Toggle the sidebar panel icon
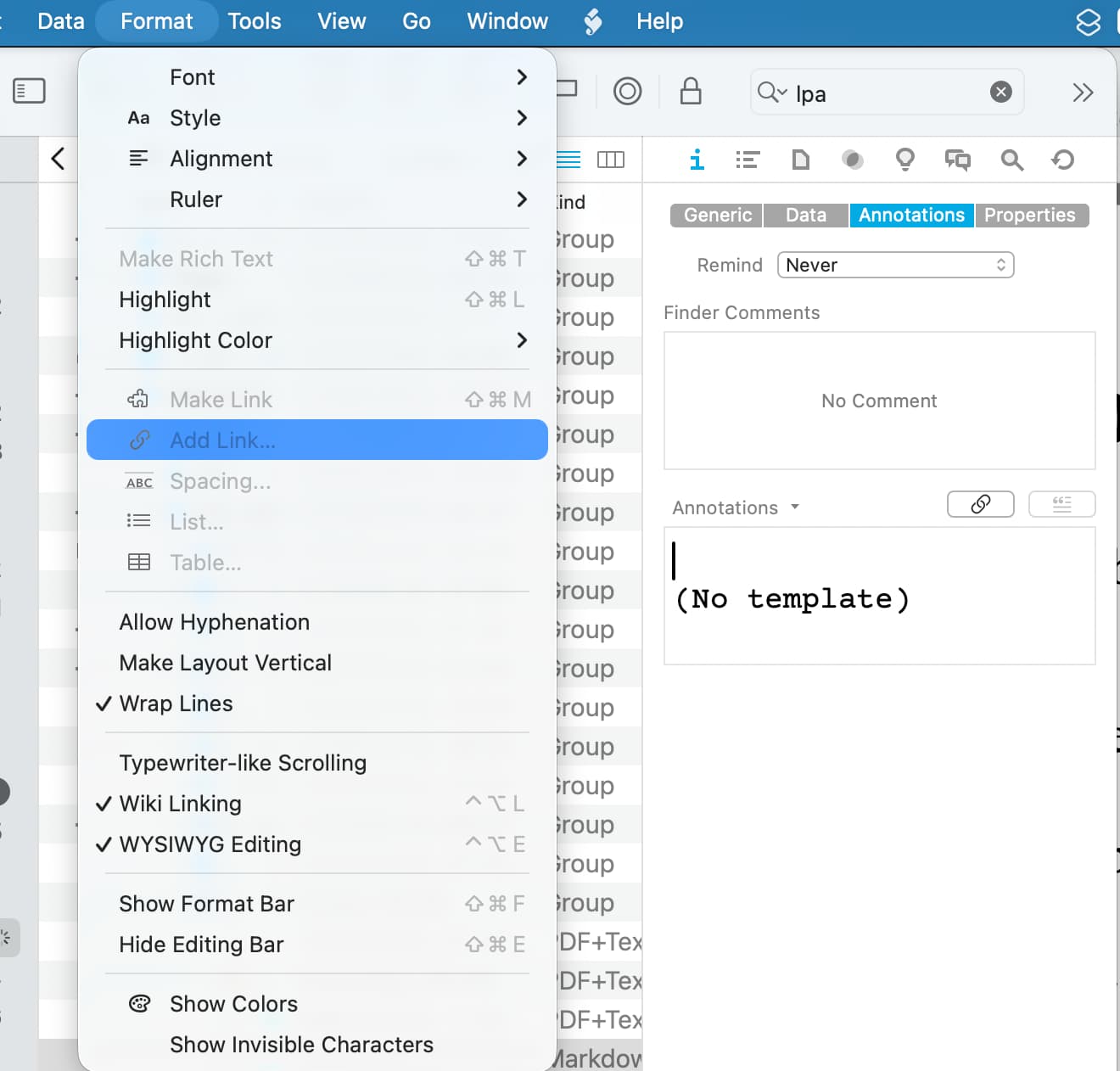Screen dimensions: 1120x1071 pyautogui.click(x=29, y=91)
